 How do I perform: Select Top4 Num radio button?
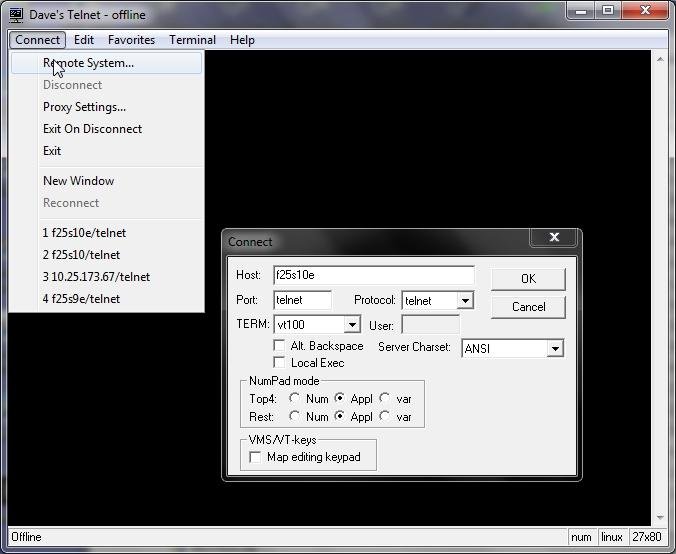294,398
